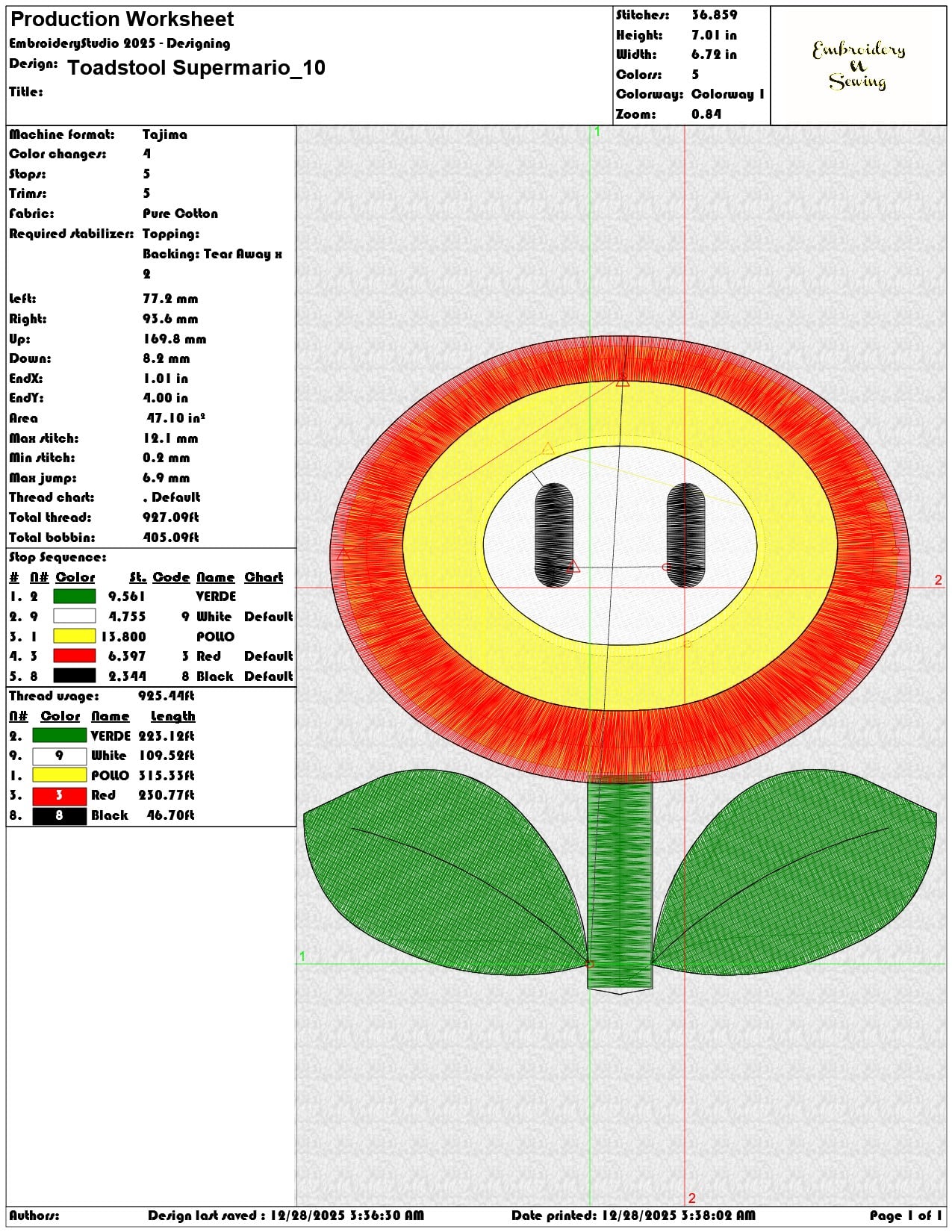The width and height of the screenshot is (952, 1232).
Task: Click the 'Date printed' timestamp in footer
Action: [633, 1216]
